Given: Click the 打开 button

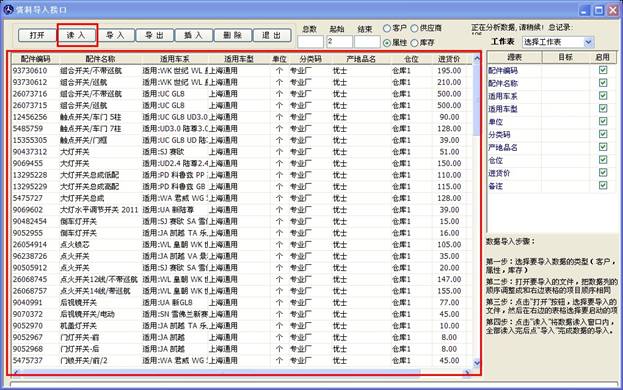Looking at the screenshot, I should click(37, 35).
